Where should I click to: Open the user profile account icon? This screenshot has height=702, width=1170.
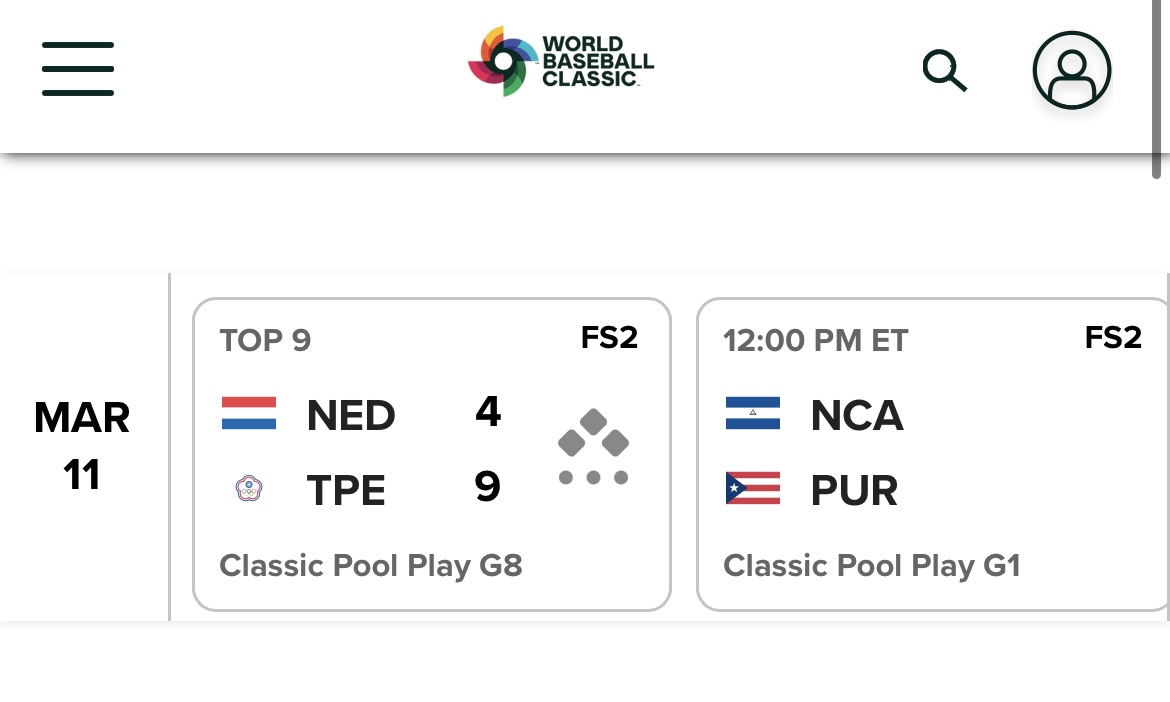[x=1072, y=70]
